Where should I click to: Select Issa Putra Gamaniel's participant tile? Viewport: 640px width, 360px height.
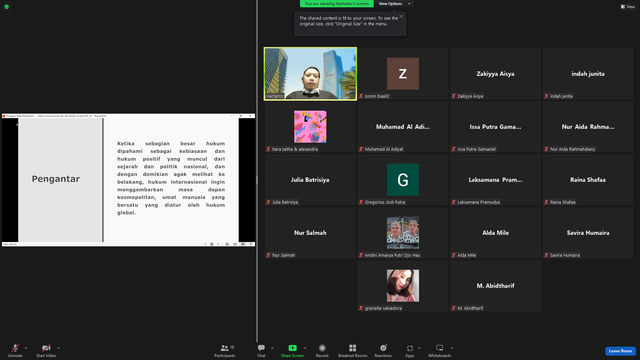(x=495, y=127)
